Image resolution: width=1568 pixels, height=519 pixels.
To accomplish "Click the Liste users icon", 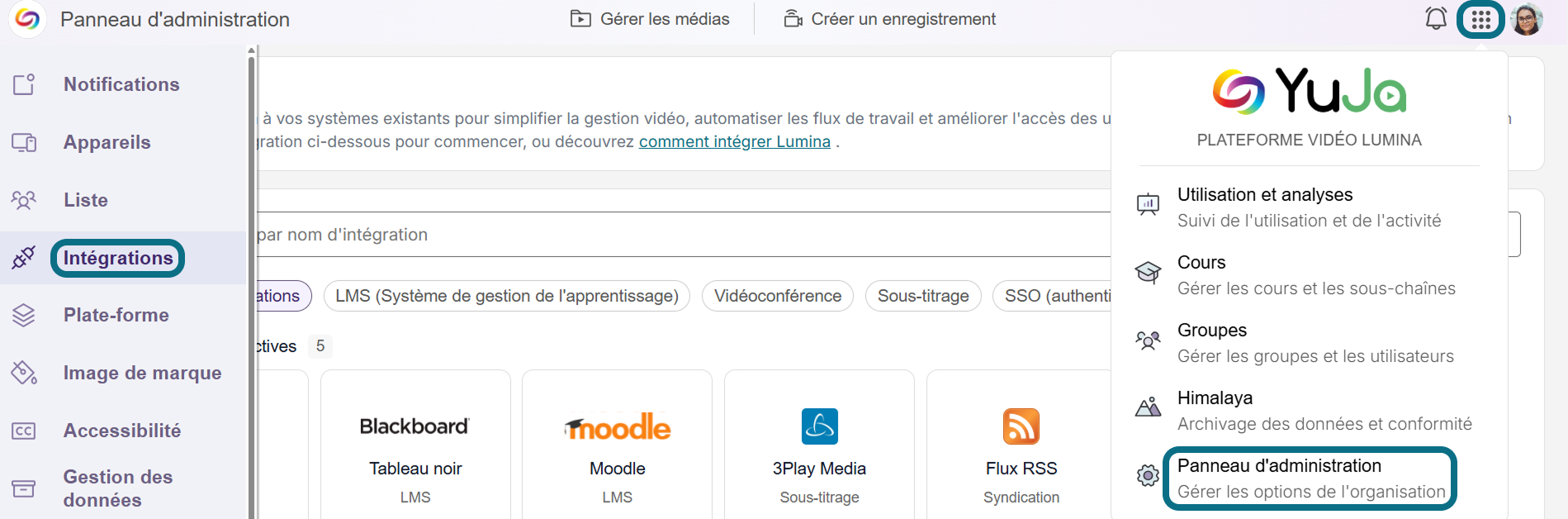I will coord(24,200).
